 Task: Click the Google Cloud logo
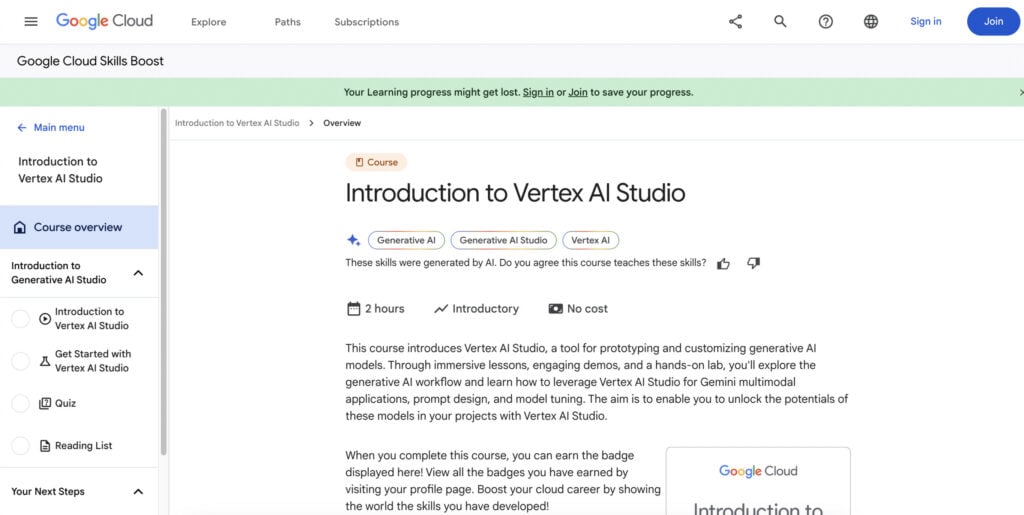(104, 21)
